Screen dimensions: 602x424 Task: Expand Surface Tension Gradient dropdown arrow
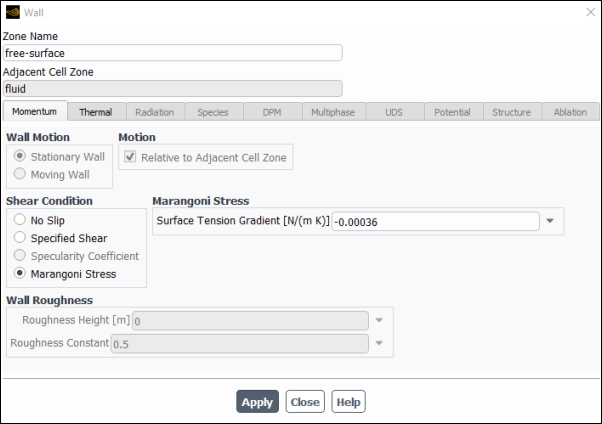coord(551,221)
